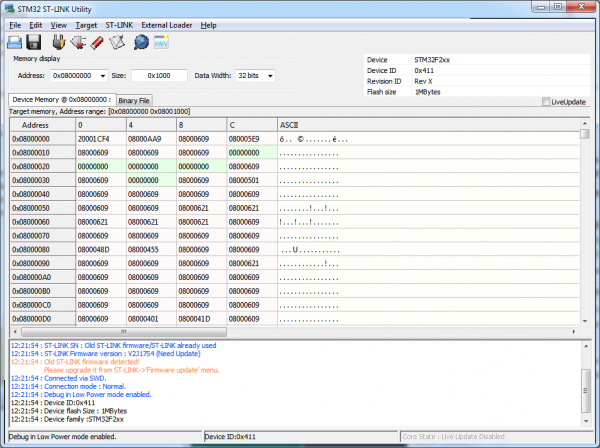Select the Device Memory tab
Screen dimensions: 600x448
tap(62, 100)
